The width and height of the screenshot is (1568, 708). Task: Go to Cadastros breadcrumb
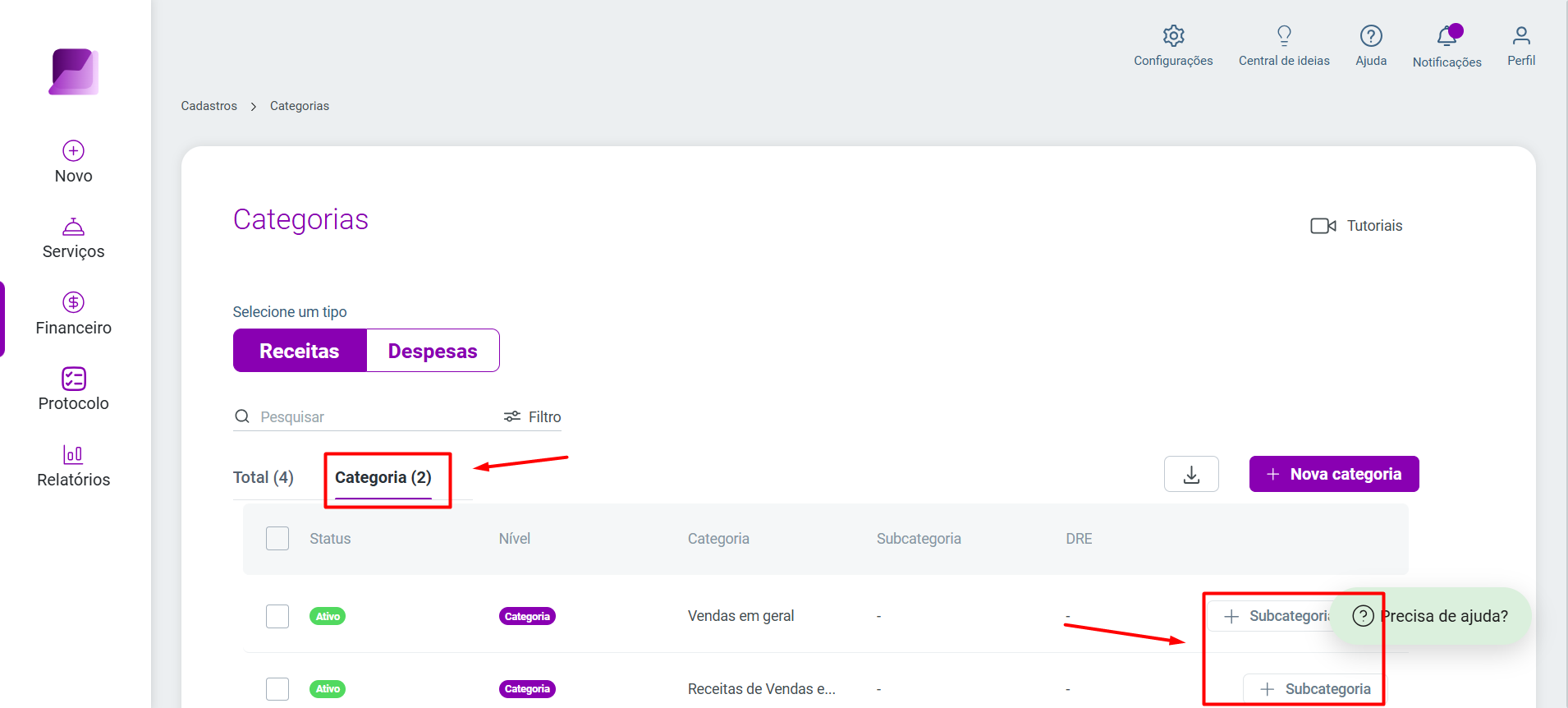(209, 106)
